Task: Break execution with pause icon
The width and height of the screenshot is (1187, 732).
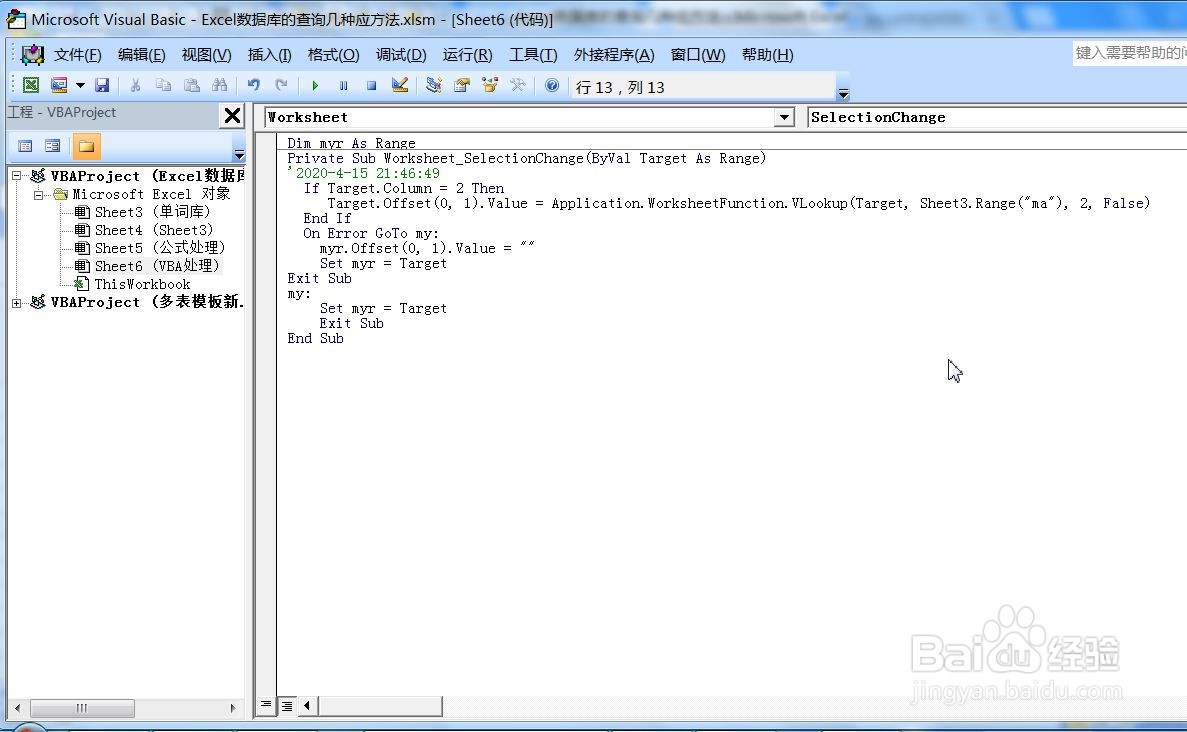Action: click(x=344, y=86)
